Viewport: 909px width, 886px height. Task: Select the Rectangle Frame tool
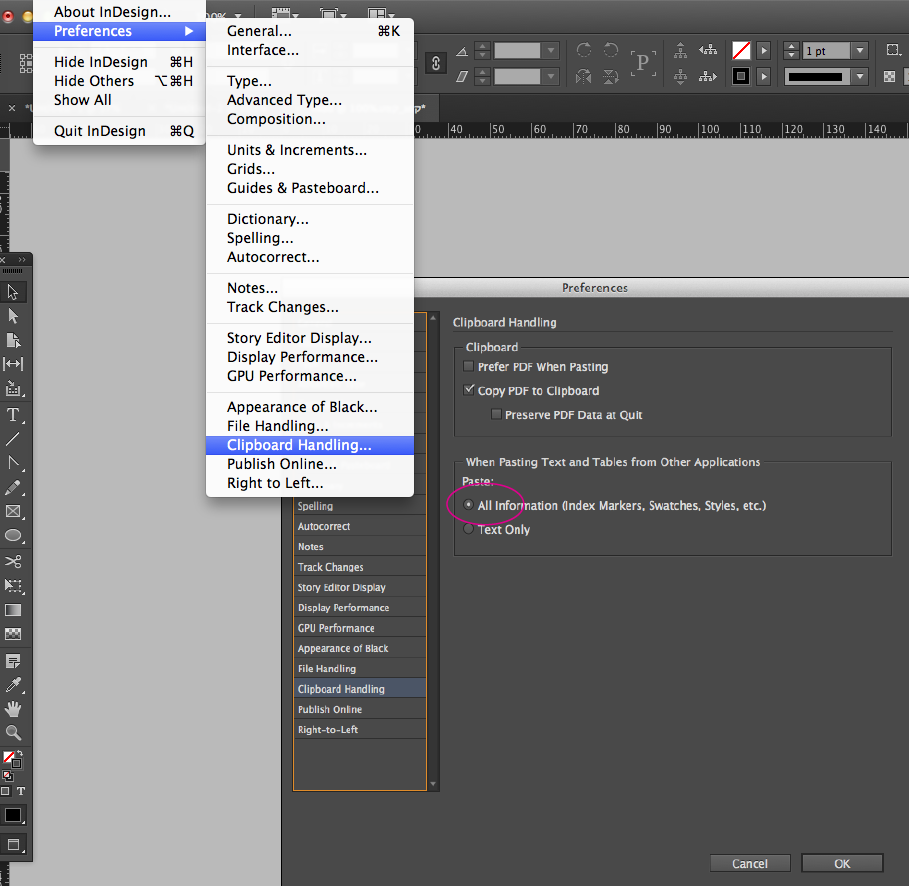(x=13, y=511)
